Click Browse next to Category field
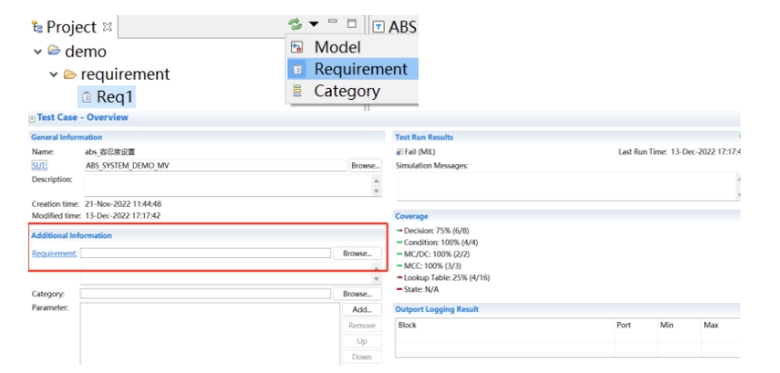This screenshot has height=373, width=780. pyautogui.click(x=357, y=294)
